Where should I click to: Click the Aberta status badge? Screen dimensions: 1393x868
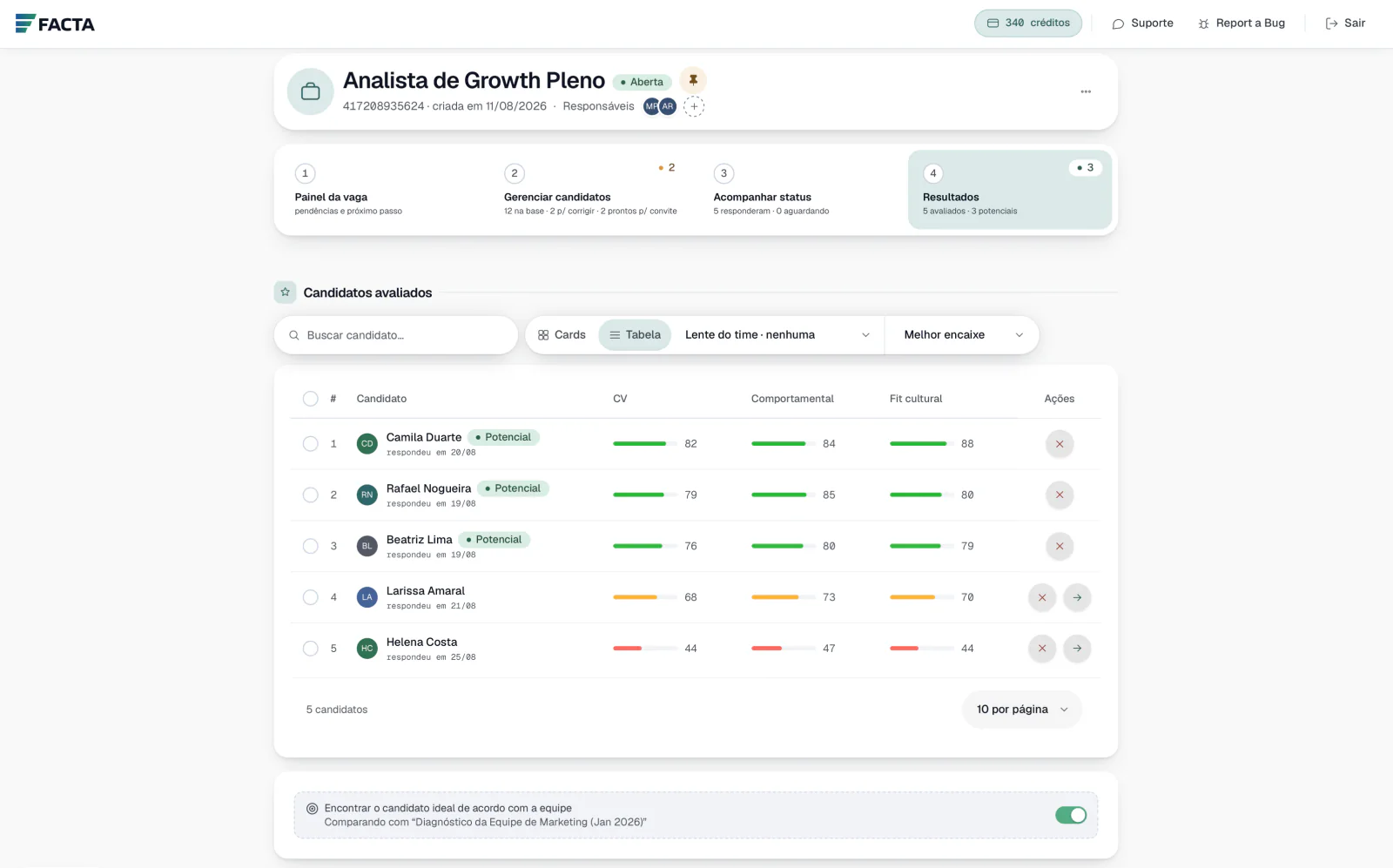[x=642, y=82]
